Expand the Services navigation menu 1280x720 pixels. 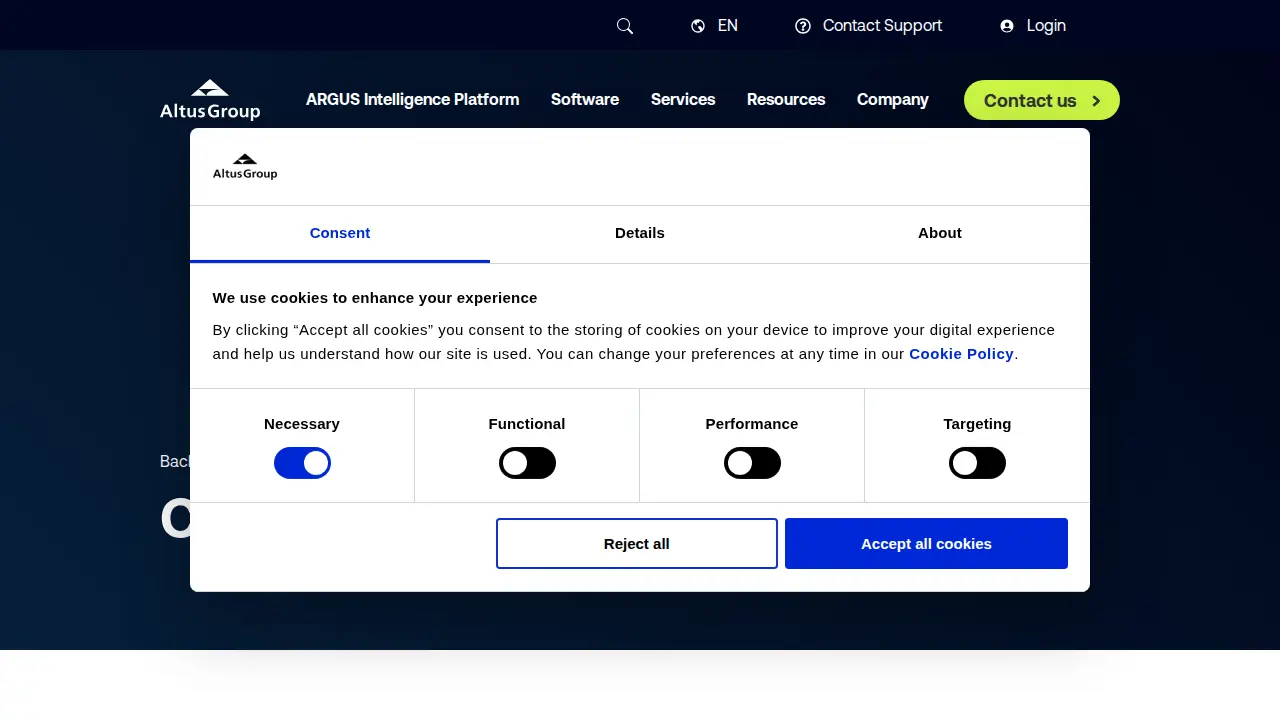(683, 100)
